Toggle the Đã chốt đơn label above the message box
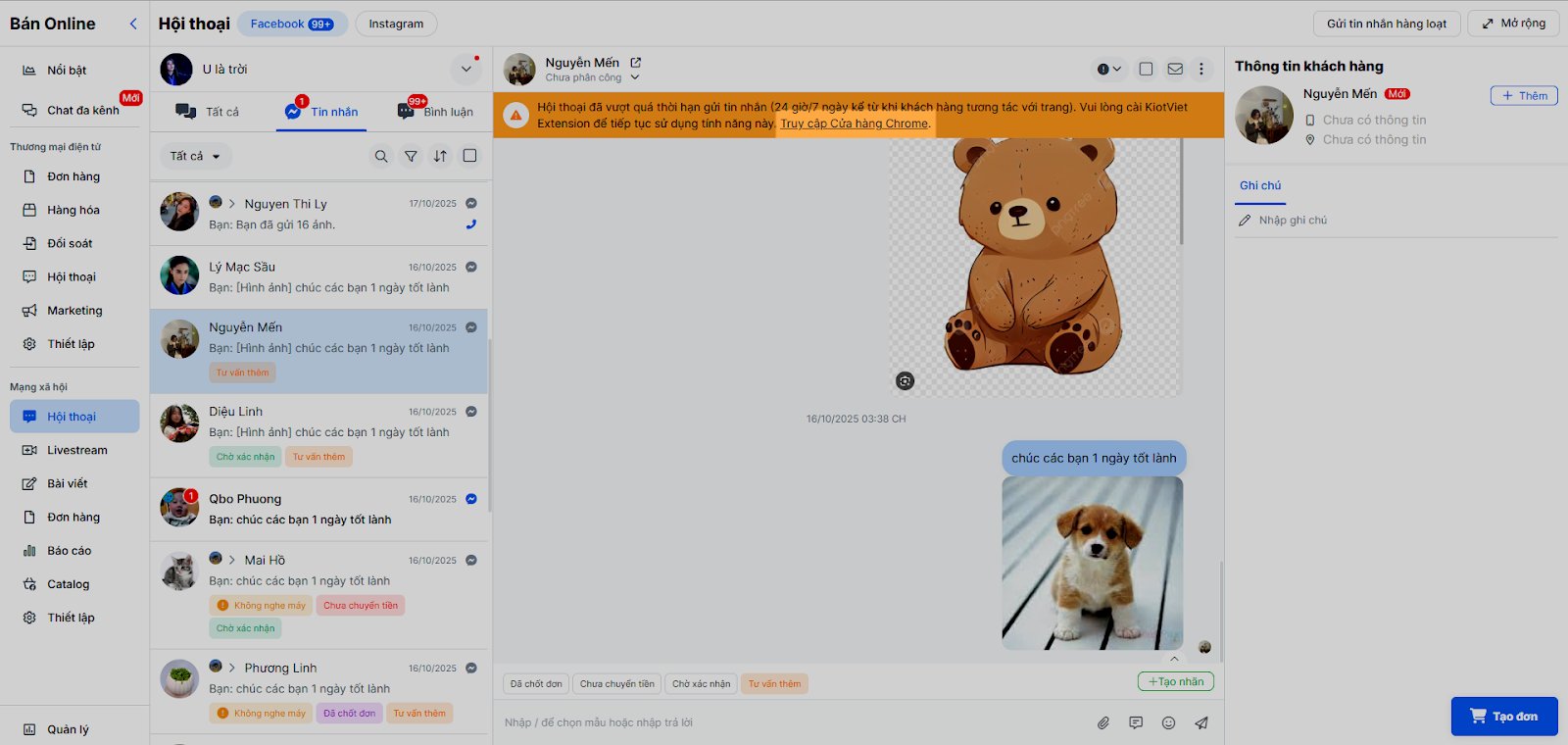Image resolution: width=1568 pixels, height=745 pixels. point(536,684)
